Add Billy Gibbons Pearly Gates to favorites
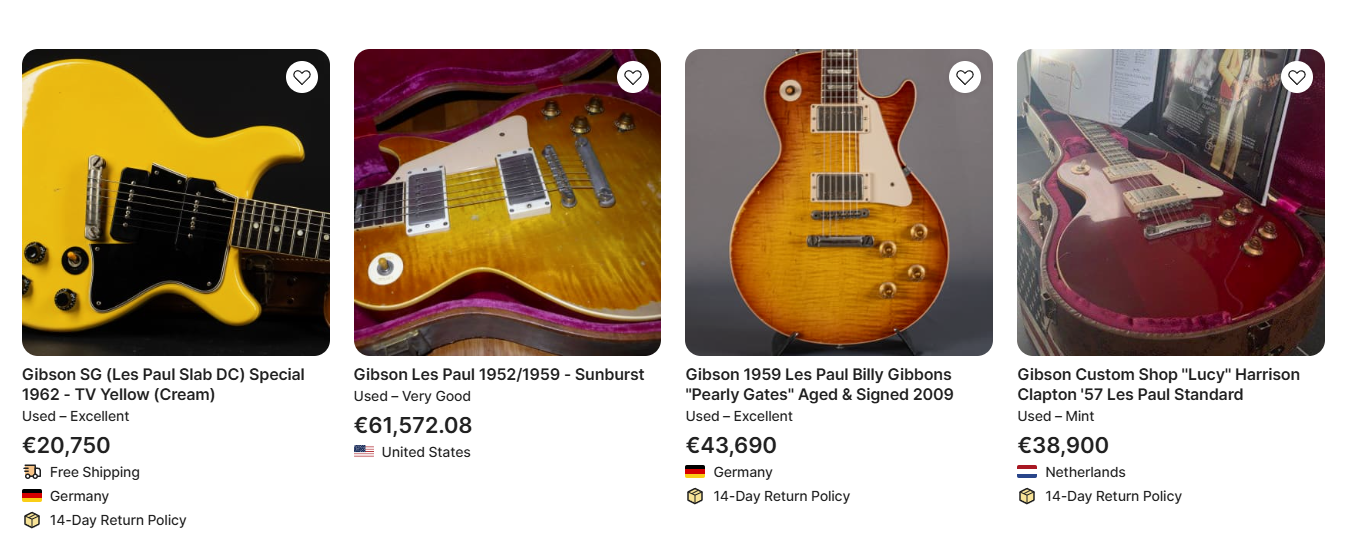 tap(965, 77)
